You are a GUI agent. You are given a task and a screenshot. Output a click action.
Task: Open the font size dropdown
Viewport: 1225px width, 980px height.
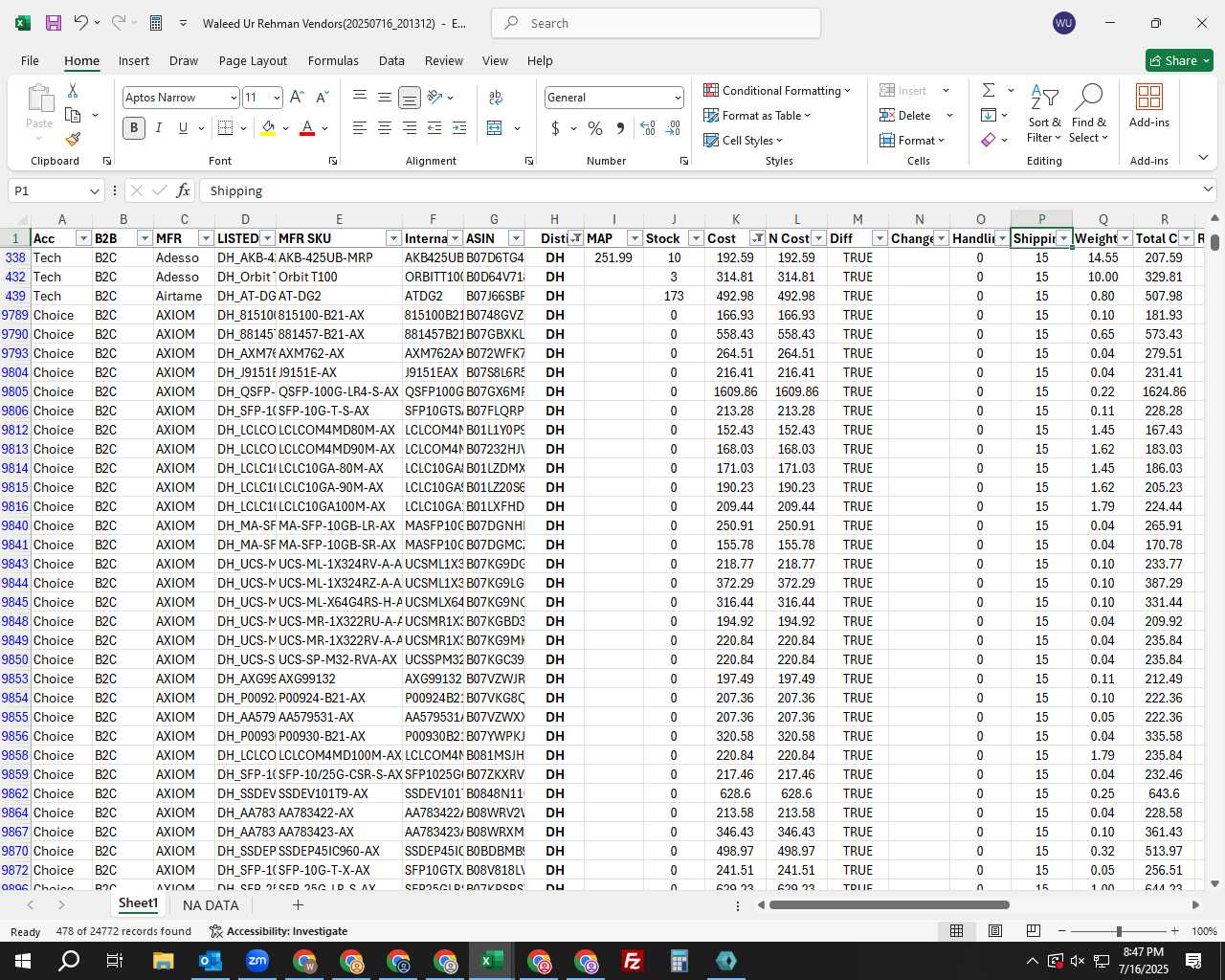(277, 98)
